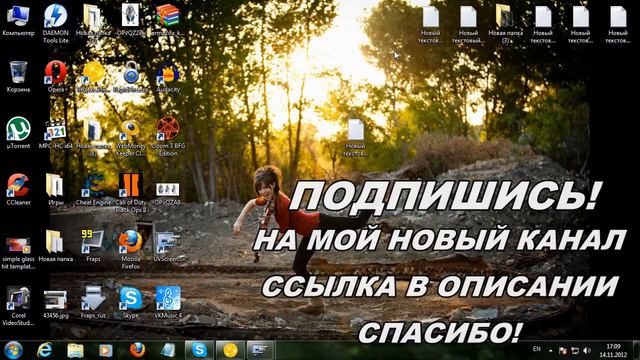Show hidden tray icons arrow
640x360 pixels.
pyautogui.click(x=551, y=351)
